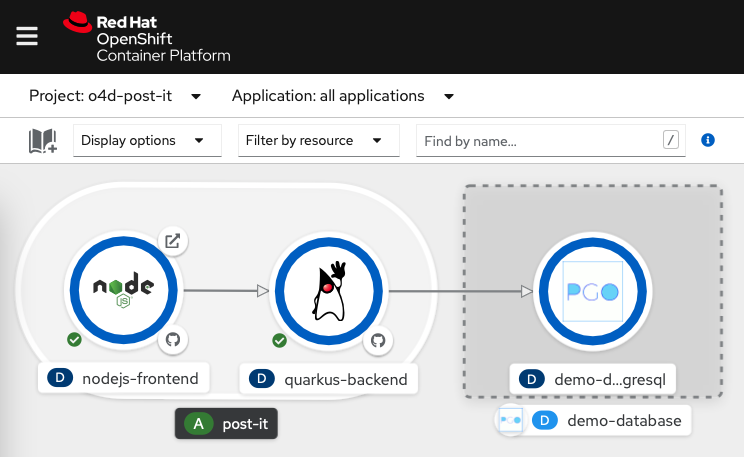Open the Project o4d-post-it dropdown

(115, 96)
